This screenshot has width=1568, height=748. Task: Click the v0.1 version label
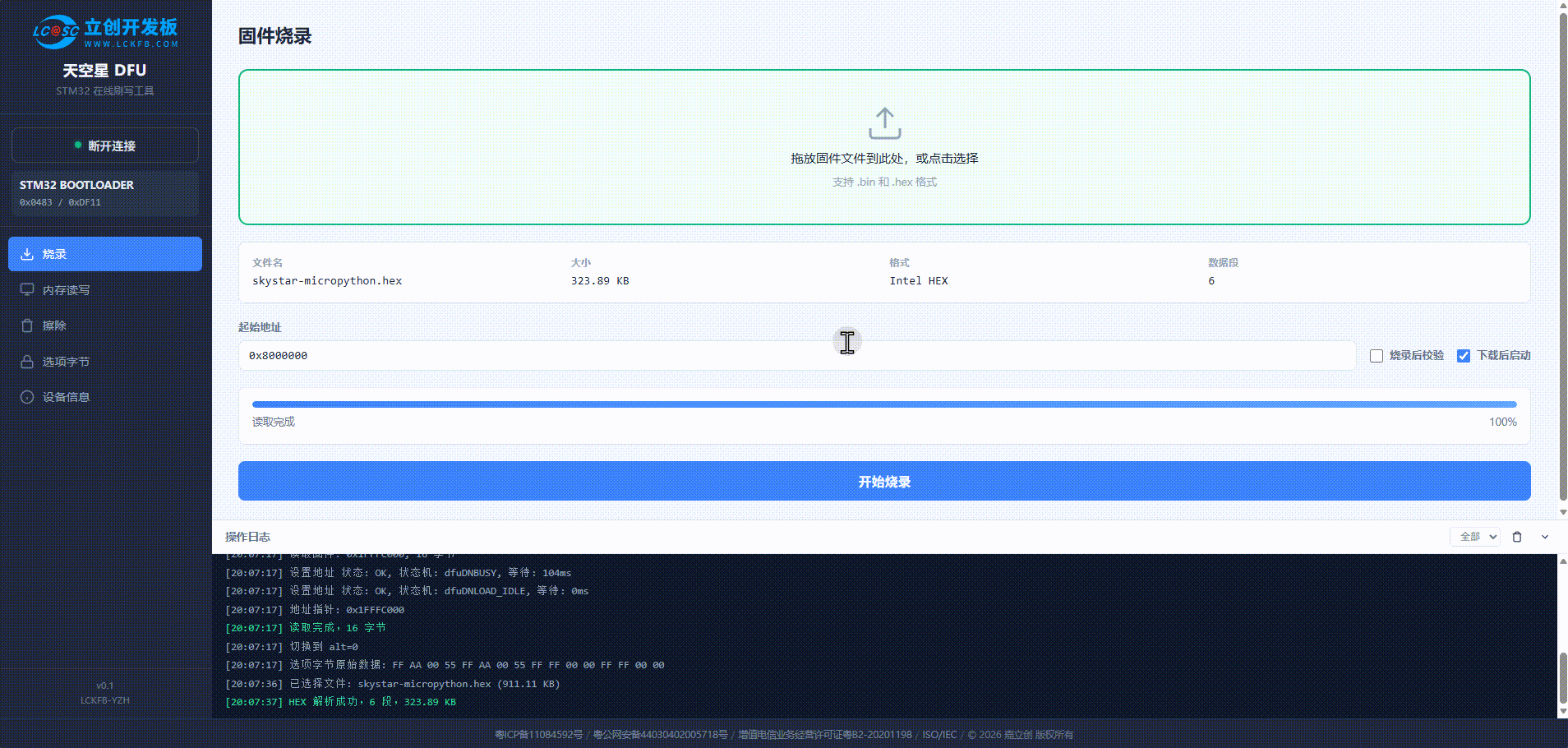[105, 686]
